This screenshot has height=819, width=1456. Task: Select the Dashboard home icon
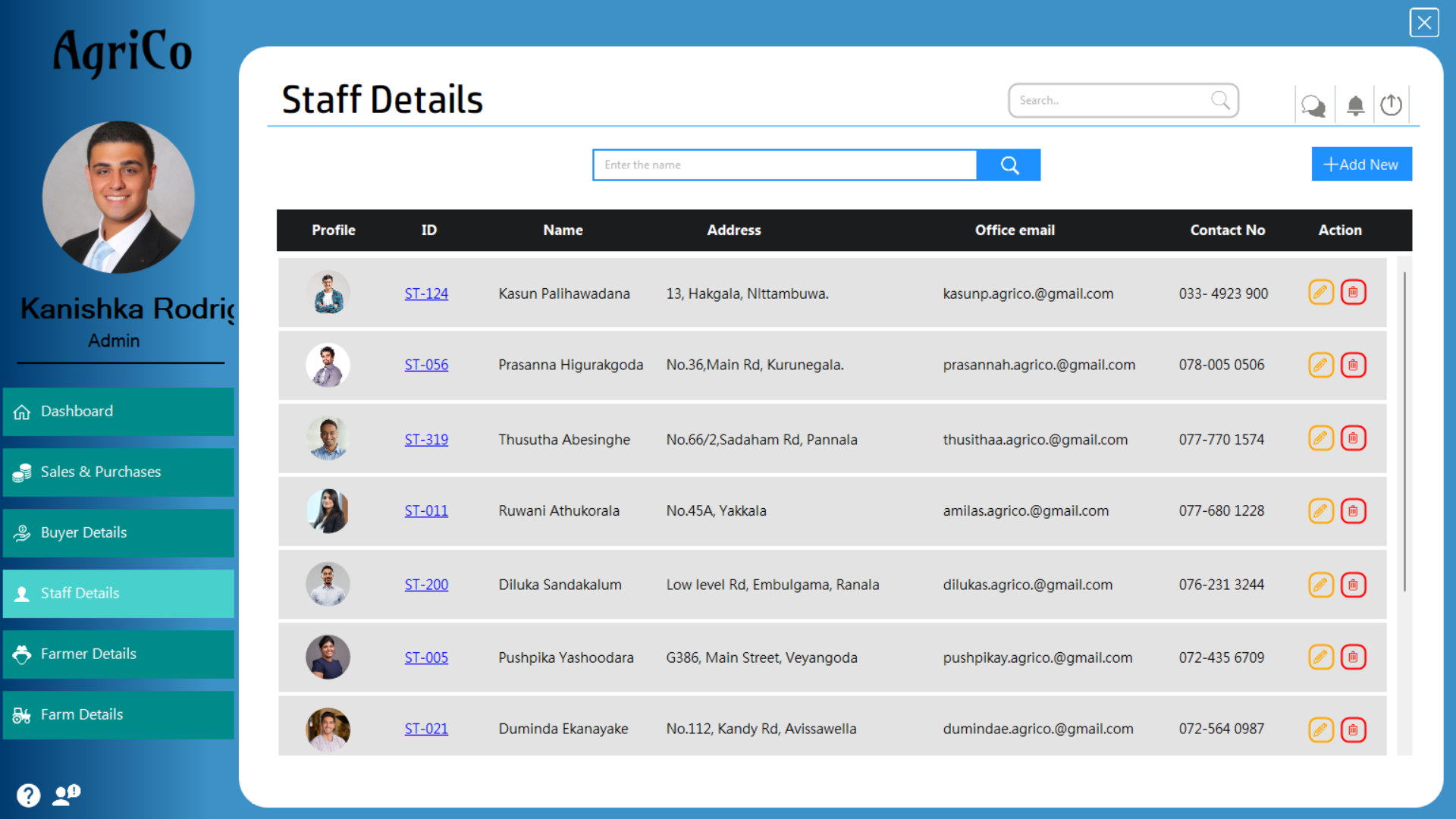20,411
